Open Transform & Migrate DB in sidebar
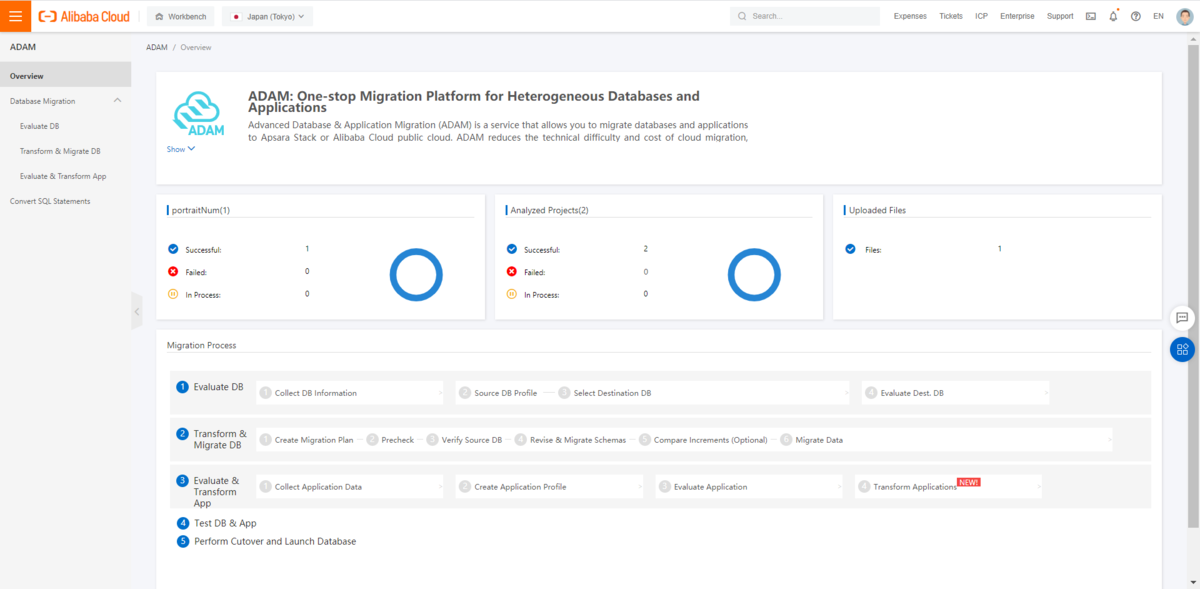 click(60, 151)
